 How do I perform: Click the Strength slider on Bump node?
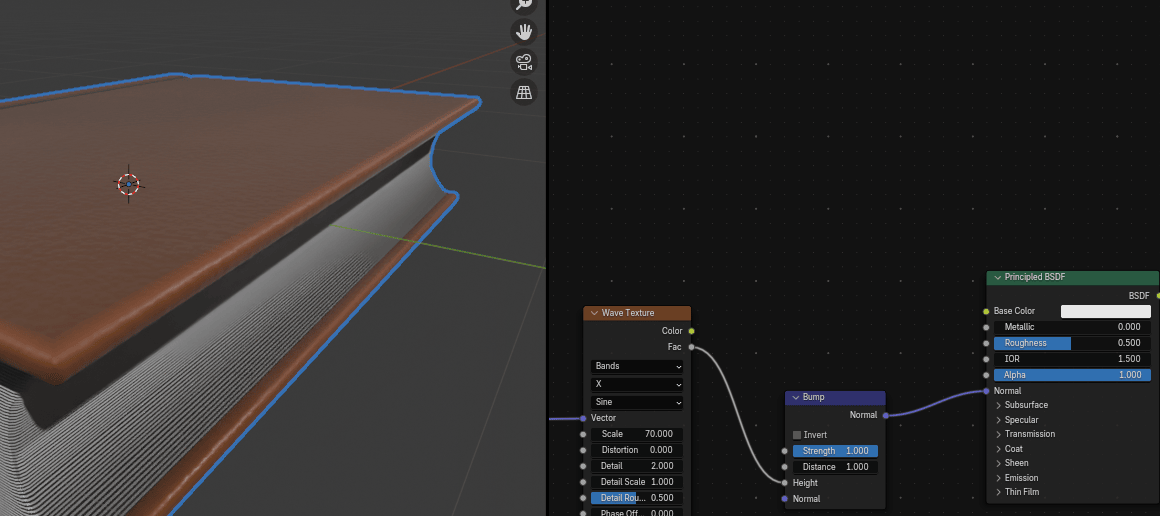[835, 451]
